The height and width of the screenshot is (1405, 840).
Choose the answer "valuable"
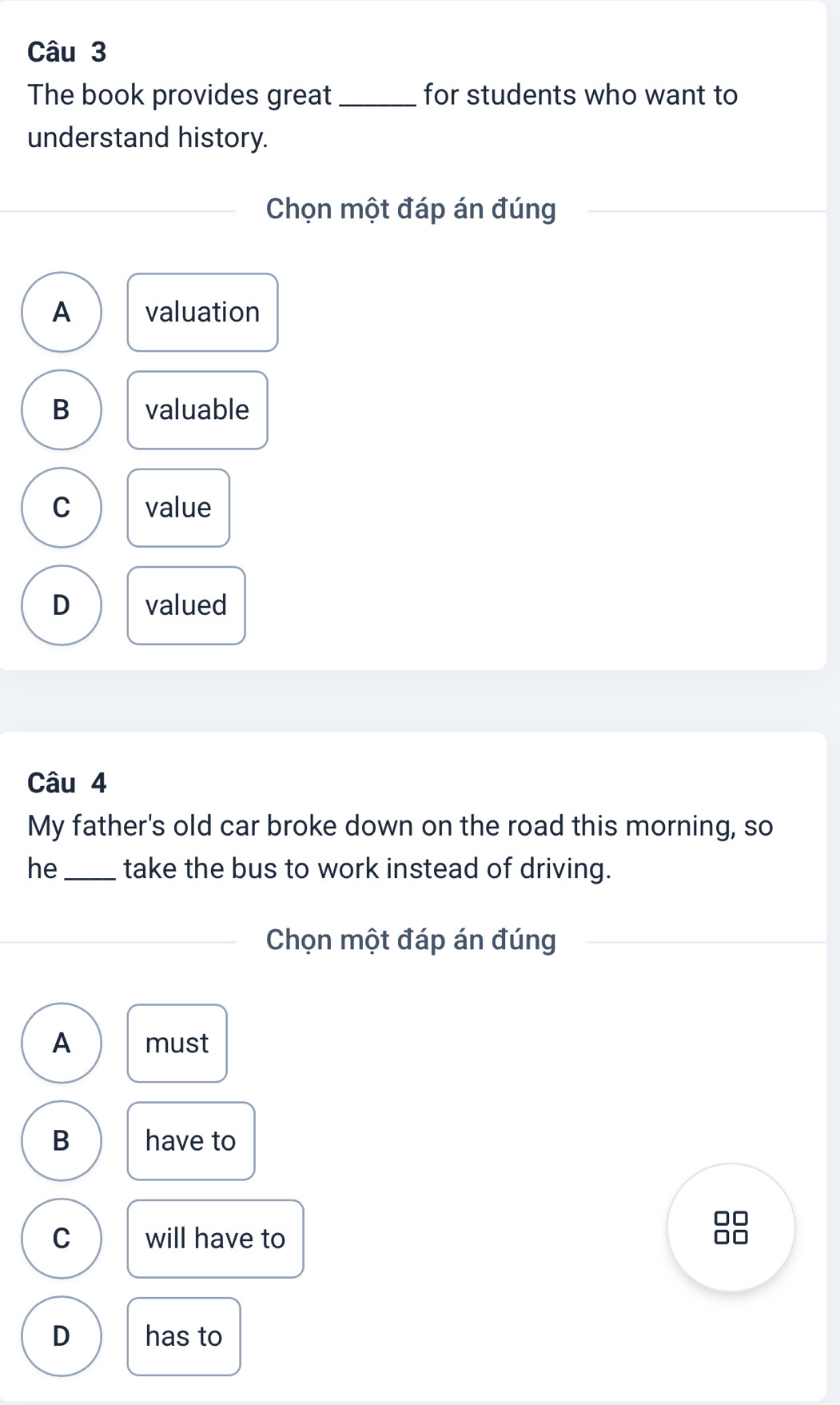pyautogui.click(x=197, y=411)
